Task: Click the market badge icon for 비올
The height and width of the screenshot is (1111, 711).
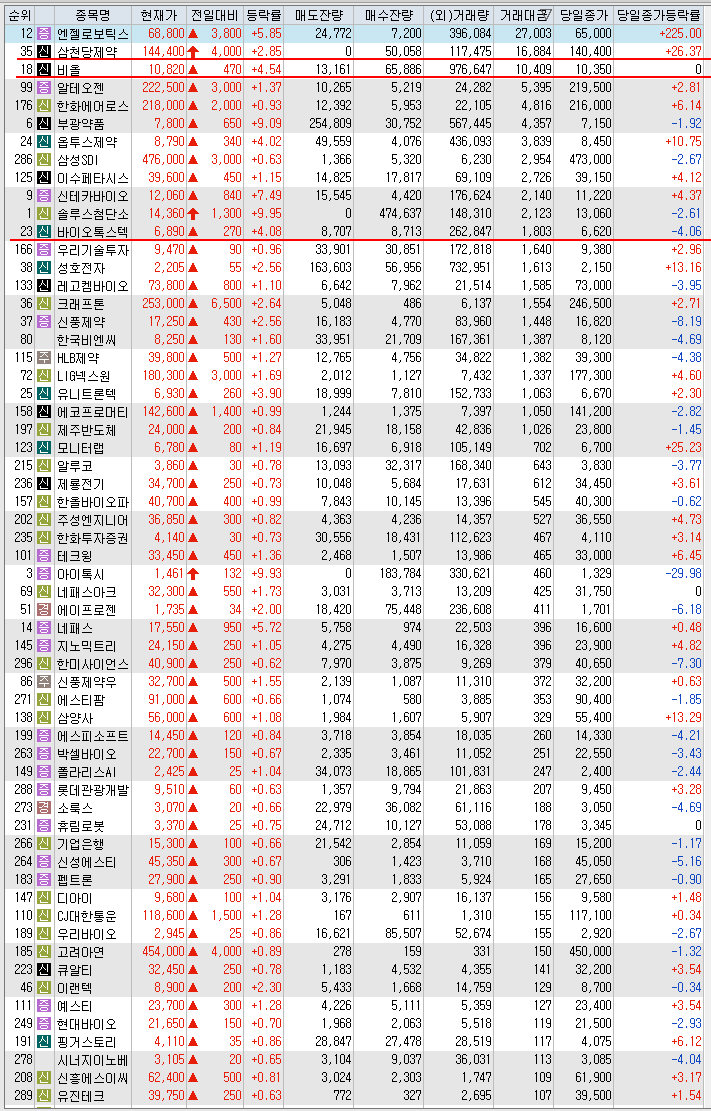Action: pos(44,69)
